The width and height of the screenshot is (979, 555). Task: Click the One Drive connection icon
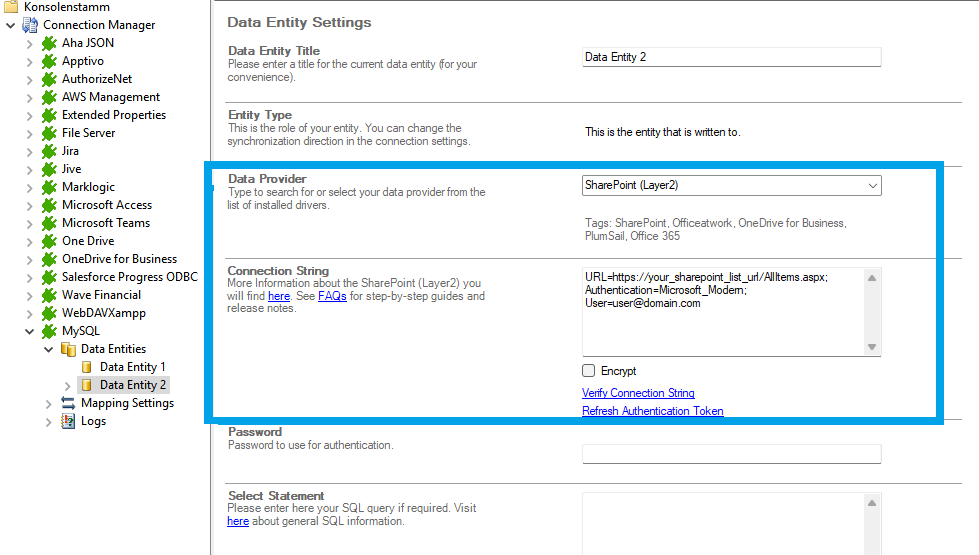49,241
